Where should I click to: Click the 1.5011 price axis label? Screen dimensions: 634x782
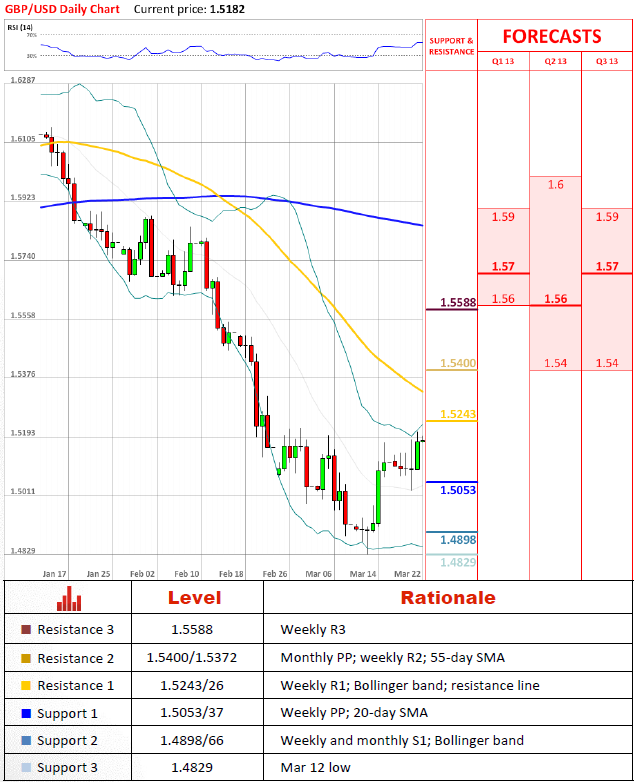(x=23, y=492)
